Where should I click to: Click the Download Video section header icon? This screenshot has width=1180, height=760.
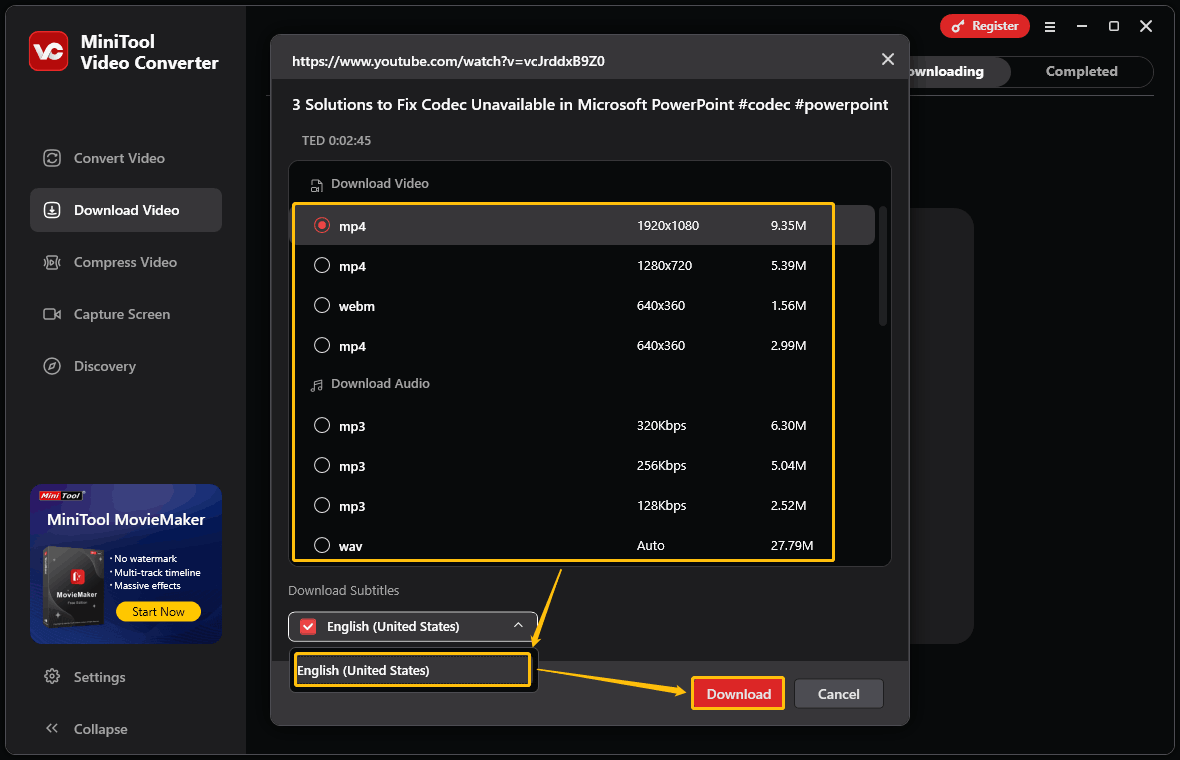tap(317, 185)
